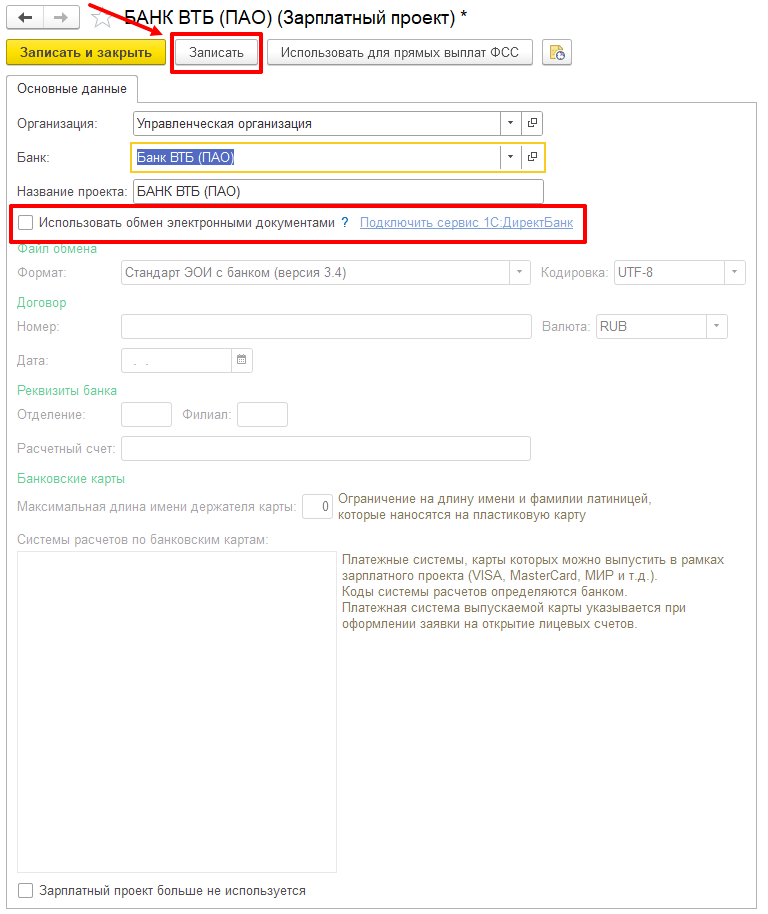This screenshot has width=768, height=914.
Task: Open Подключить сервис 1С:ДиректБанк link
Action: click(466, 223)
